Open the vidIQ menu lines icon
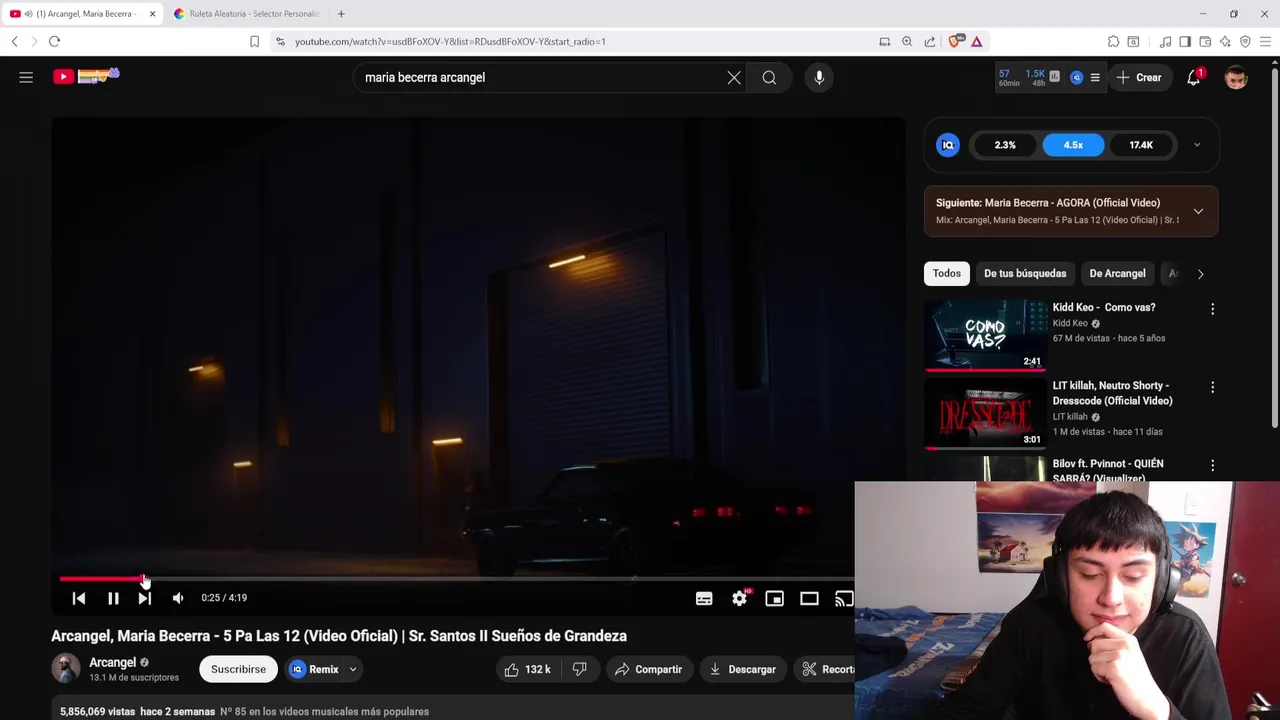This screenshot has height=720, width=1280. pyautogui.click(x=1095, y=77)
